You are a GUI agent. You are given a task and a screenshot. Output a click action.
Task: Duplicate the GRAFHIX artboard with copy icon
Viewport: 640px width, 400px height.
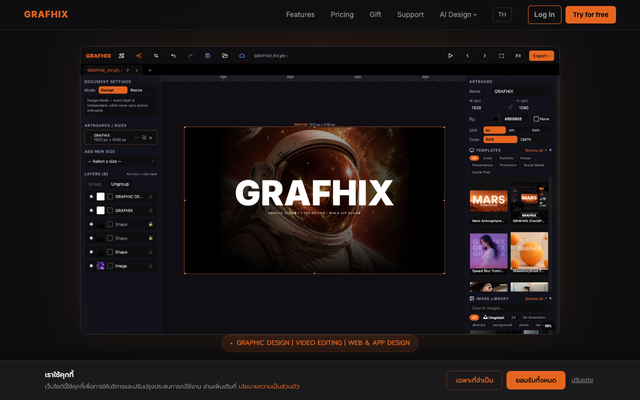click(x=144, y=138)
